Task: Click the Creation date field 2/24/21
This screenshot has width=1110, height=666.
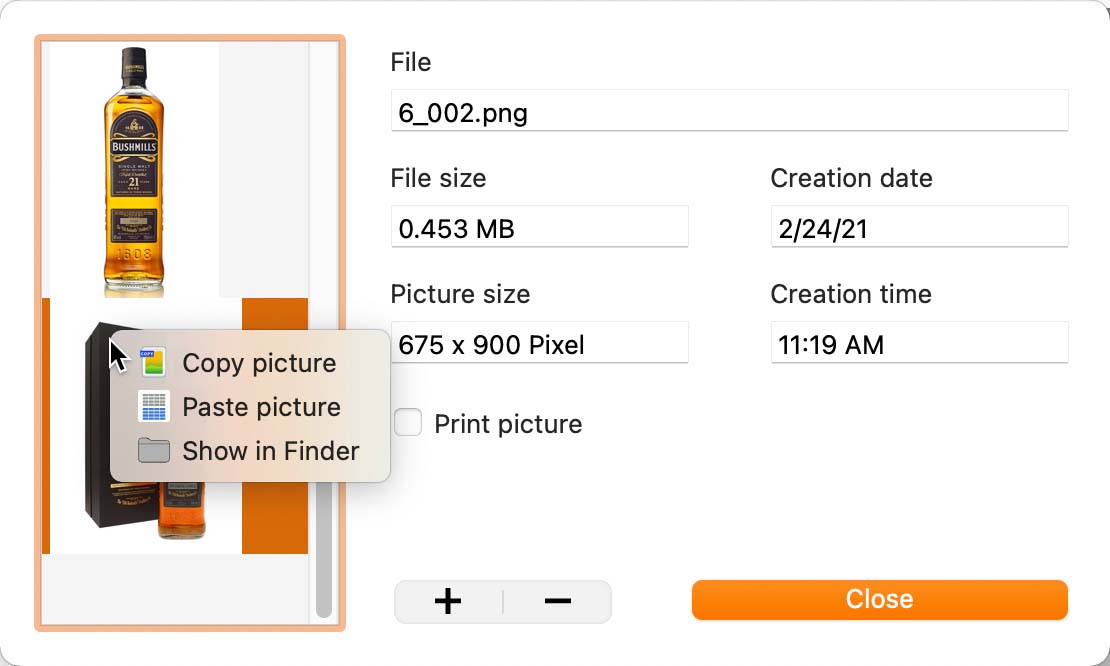Action: click(919, 226)
